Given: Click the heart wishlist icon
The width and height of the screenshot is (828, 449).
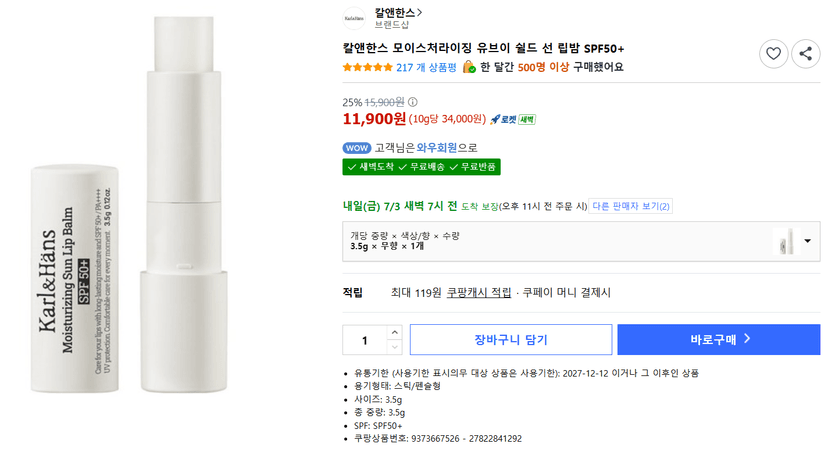Looking at the screenshot, I should 774,53.
